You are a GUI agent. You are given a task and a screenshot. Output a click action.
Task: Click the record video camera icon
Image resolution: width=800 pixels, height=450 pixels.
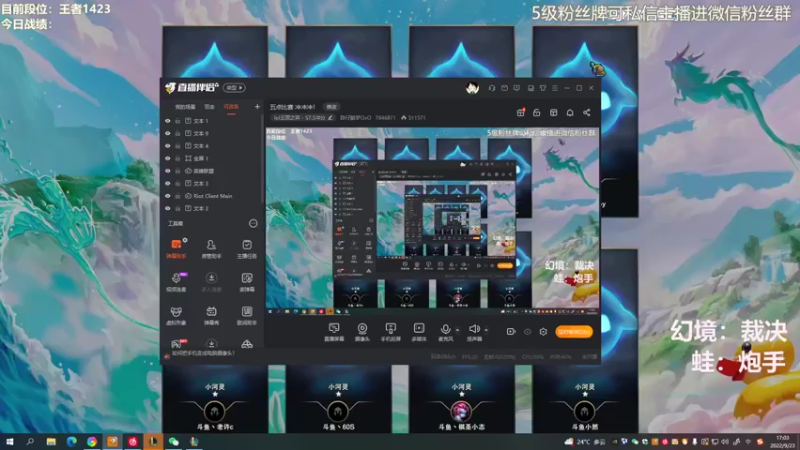click(511, 332)
